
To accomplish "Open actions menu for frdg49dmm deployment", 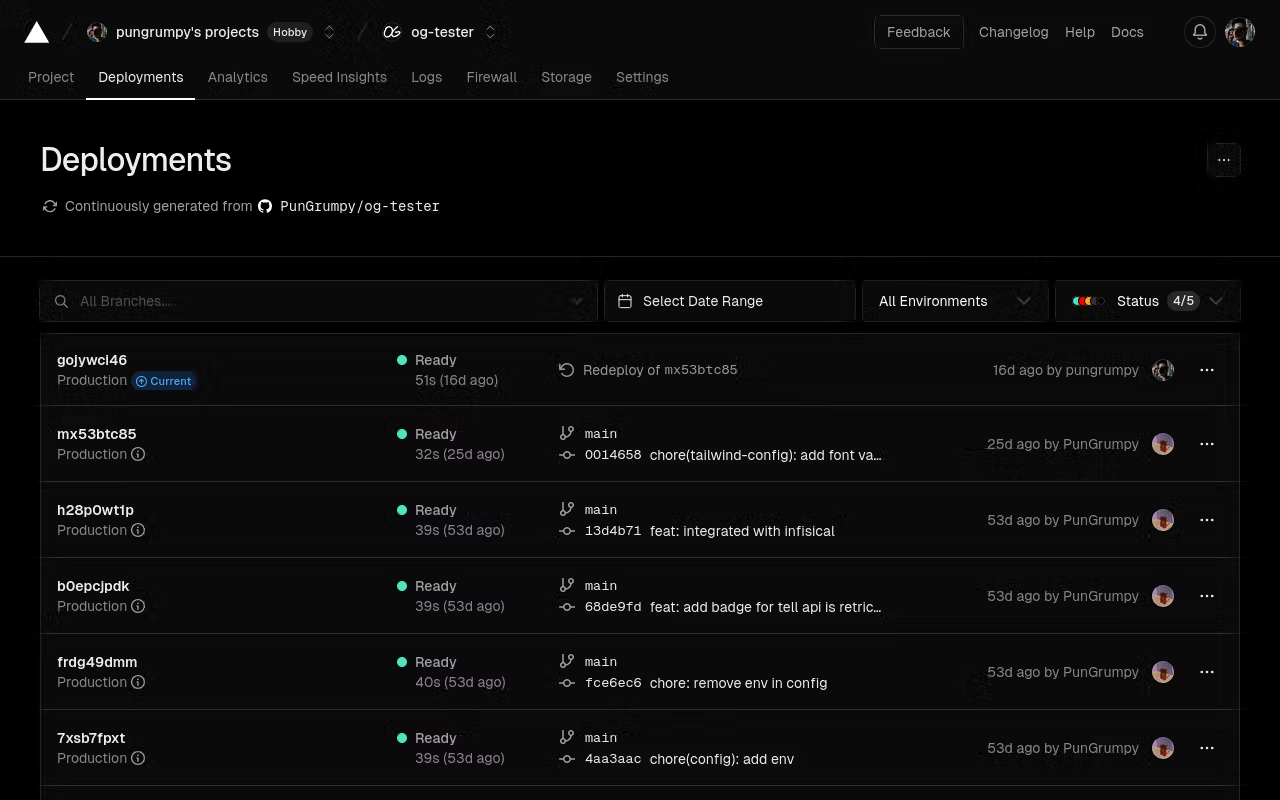I will (1207, 672).
